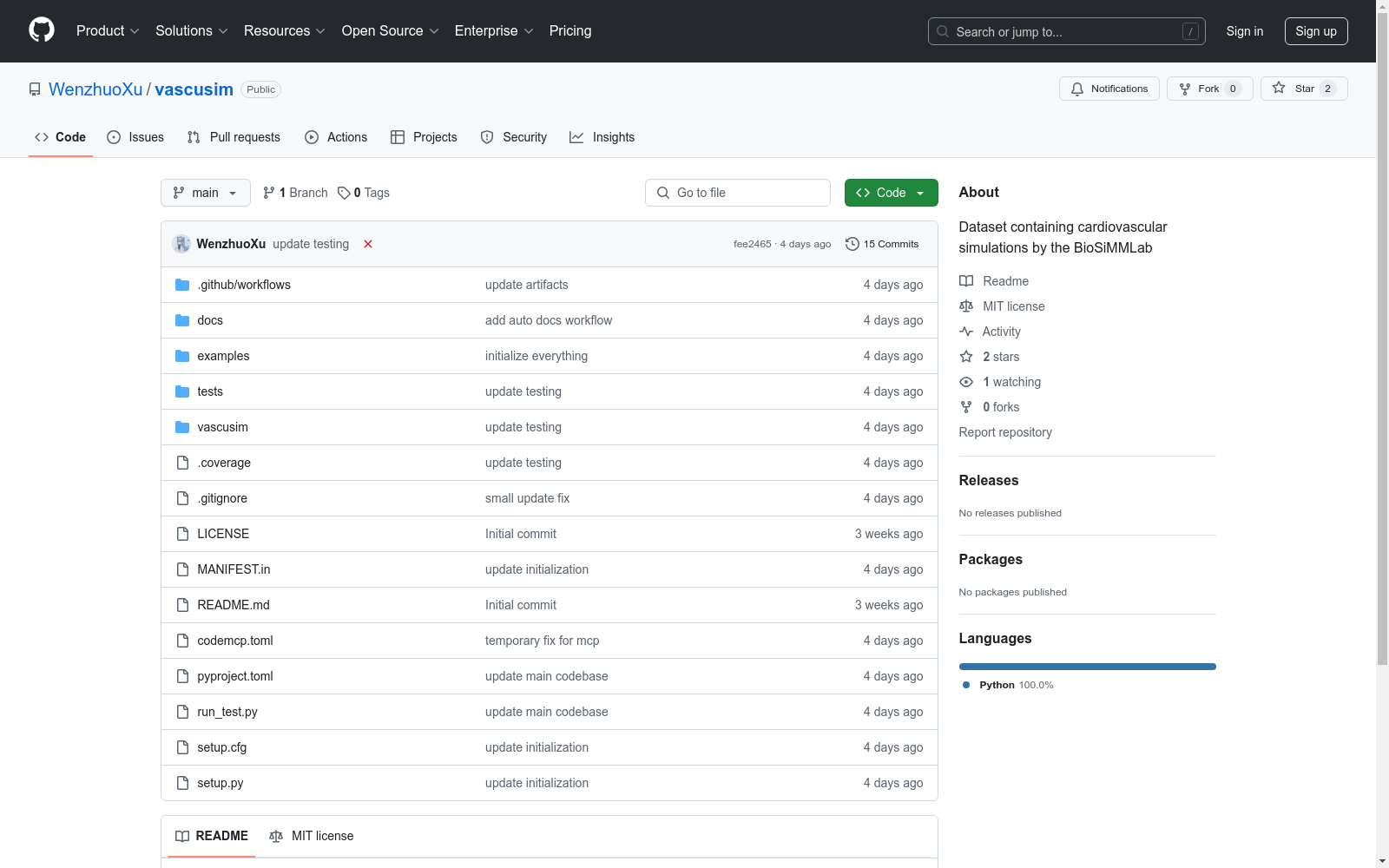Click the pulse icon next to Activity
Screen dimensions: 1389x868
(966, 332)
